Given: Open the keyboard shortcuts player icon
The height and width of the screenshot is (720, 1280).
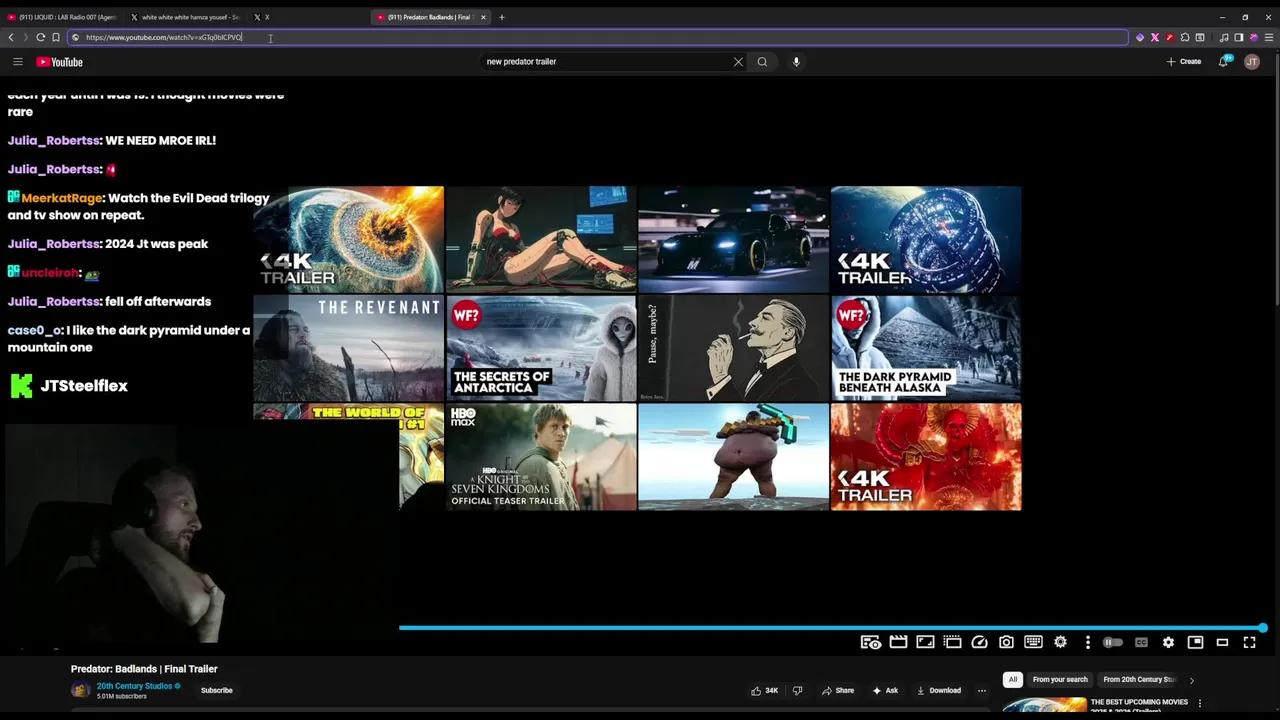Looking at the screenshot, I should pos(1033,642).
